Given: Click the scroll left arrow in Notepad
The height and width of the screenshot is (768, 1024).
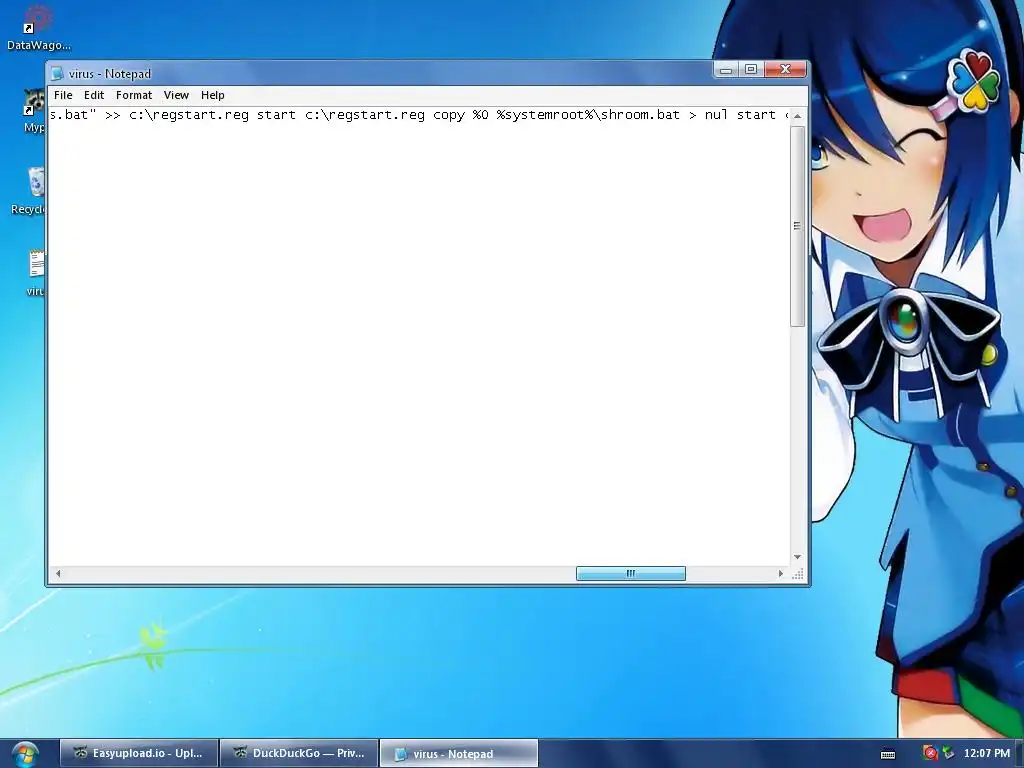Looking at the screenshot, I should click(58, 573).
